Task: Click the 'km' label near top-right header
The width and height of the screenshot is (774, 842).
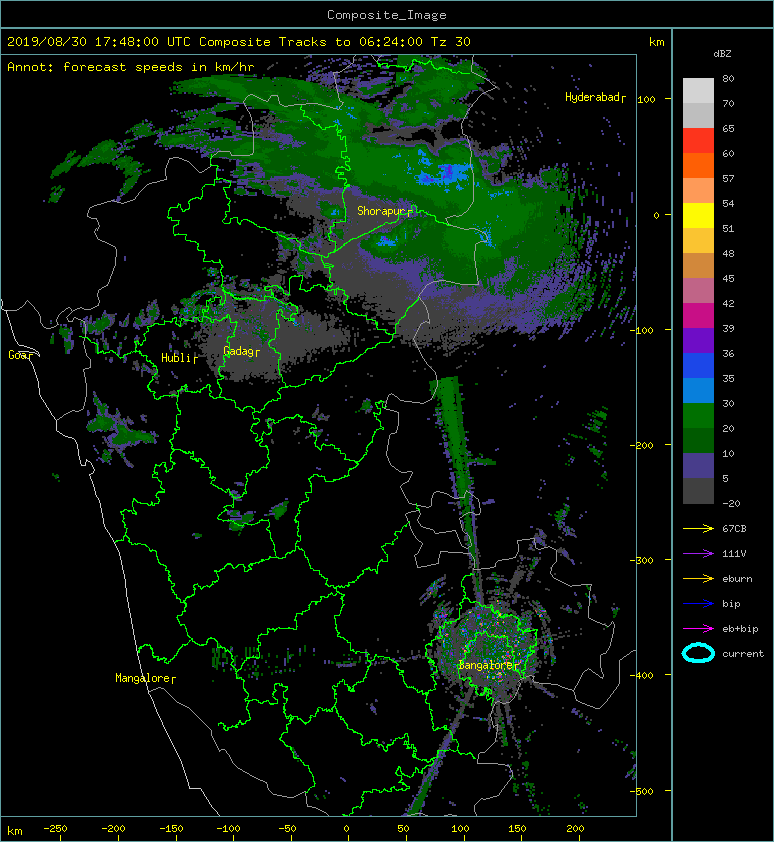Action: 656,42
